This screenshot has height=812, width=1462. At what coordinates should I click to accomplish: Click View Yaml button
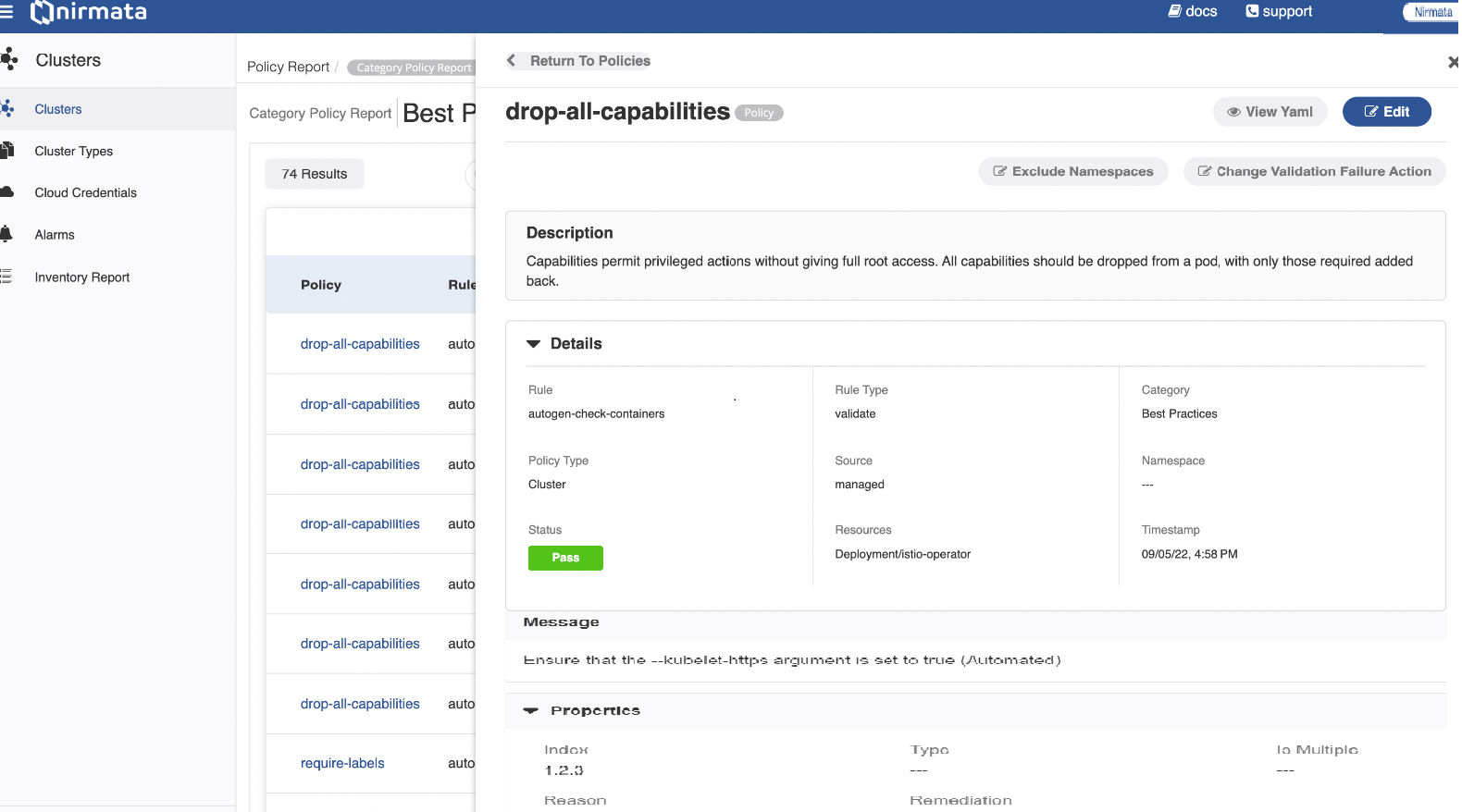(1270, 112)
